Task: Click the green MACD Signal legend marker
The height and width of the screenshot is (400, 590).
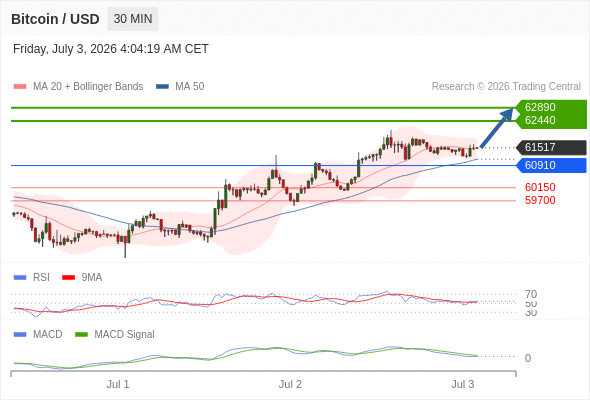Action: 81,335
